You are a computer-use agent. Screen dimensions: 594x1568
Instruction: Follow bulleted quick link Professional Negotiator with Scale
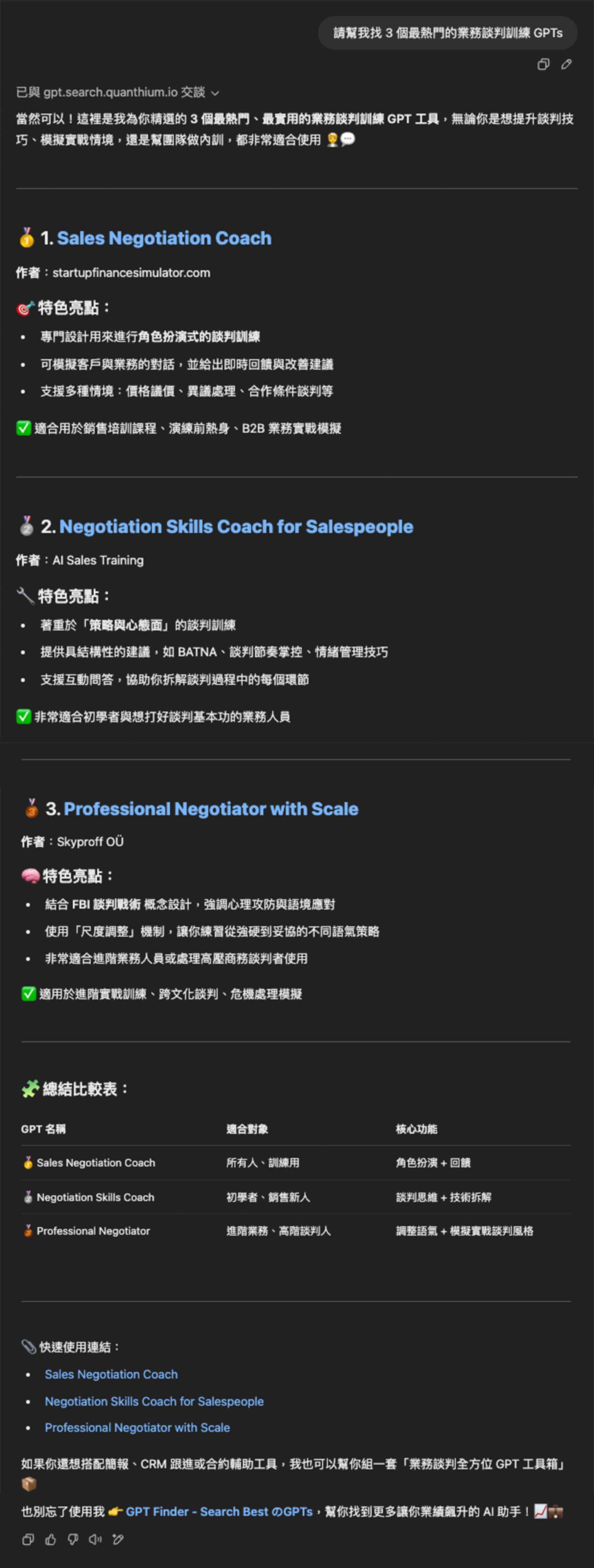click(137, 1427)
